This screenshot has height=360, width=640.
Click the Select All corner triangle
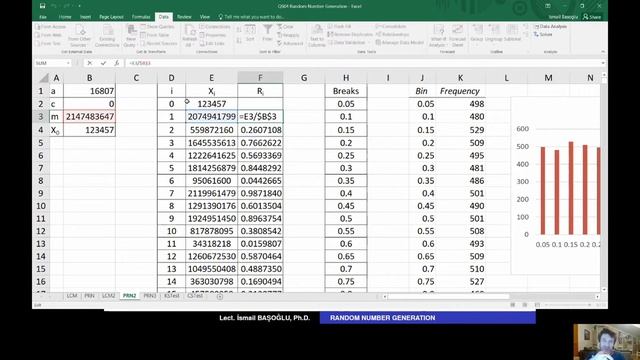pos(43,78)
